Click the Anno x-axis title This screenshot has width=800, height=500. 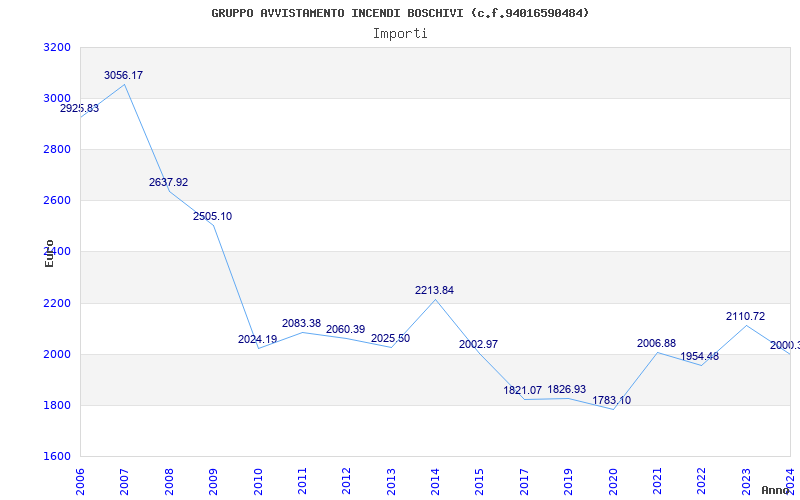coord(776,490)
